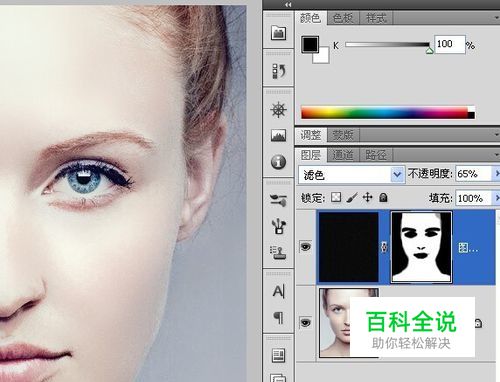
Task: Switch to the 样式 tab
Action: click(x=376, y=18)
